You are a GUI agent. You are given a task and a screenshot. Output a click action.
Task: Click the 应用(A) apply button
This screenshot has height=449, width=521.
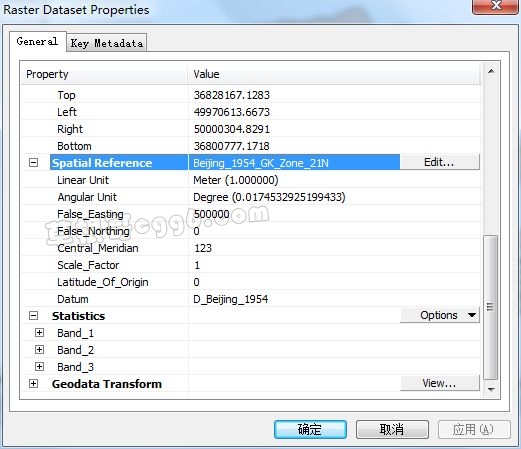(474, 429)
